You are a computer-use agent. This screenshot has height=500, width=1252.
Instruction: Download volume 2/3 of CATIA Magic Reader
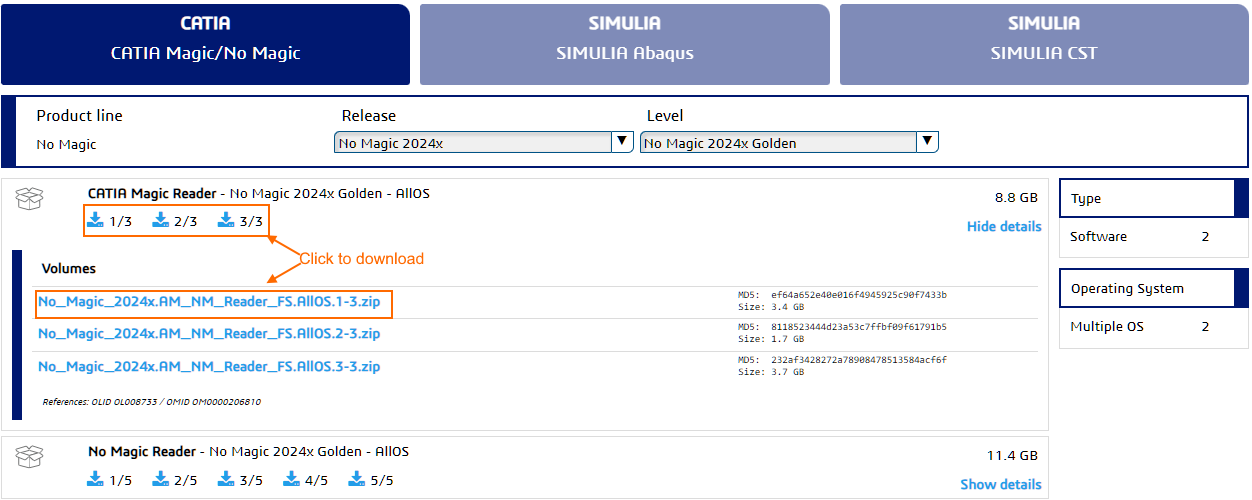coord(175,221)
